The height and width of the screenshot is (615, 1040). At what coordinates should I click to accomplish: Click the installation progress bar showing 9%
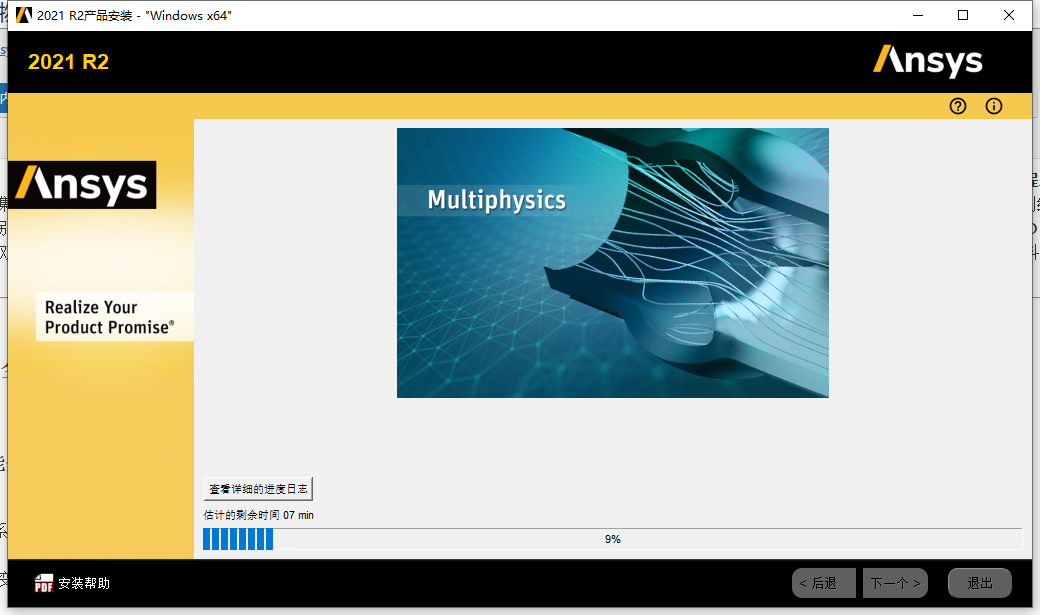tap(613, 539)
